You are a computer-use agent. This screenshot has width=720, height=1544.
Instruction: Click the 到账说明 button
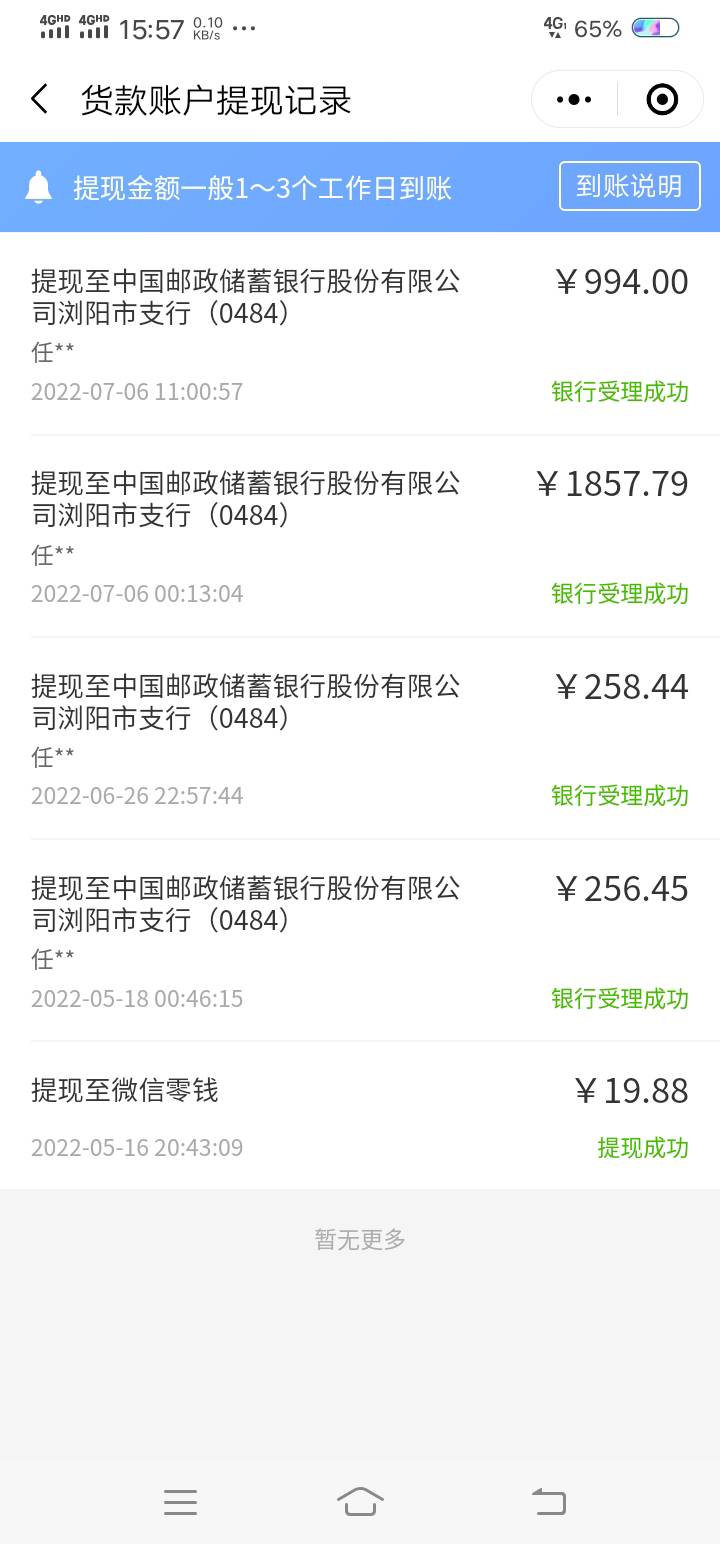pos(629,186)
